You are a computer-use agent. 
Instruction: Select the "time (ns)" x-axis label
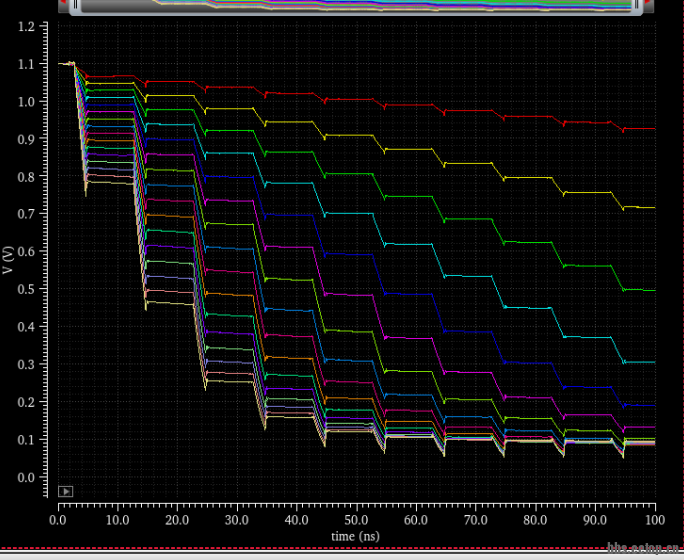357,537
